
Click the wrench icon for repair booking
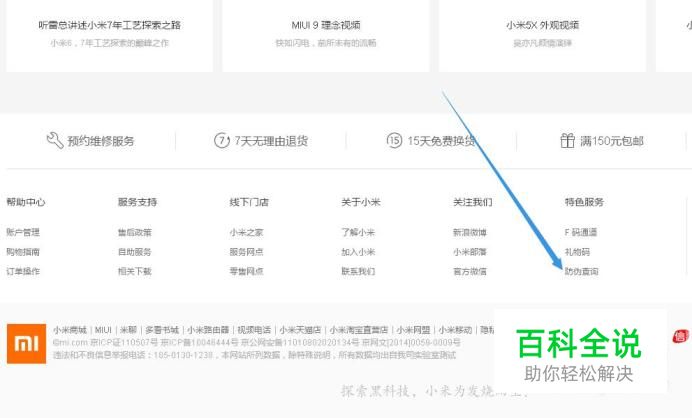coord(55,140)
